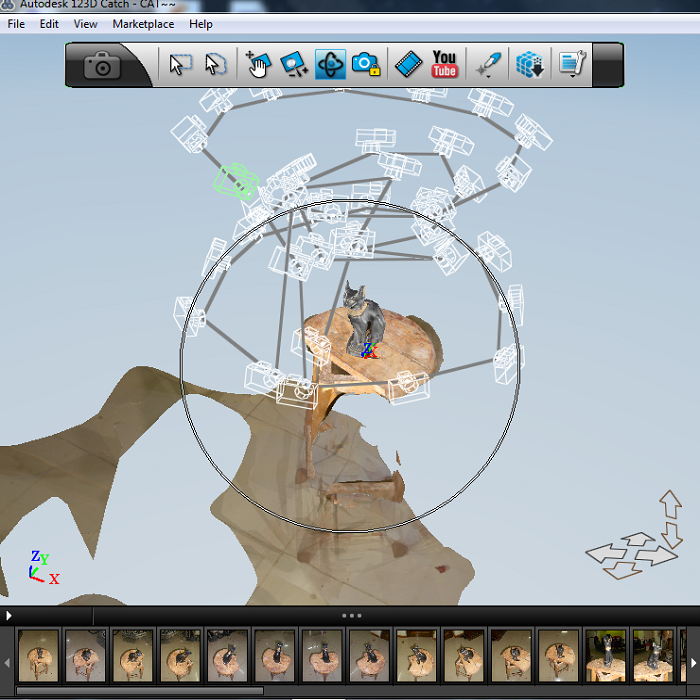Open the Marketplace menu
The width and height of the screenshot is (700, 700).
[x=143, y=24]
